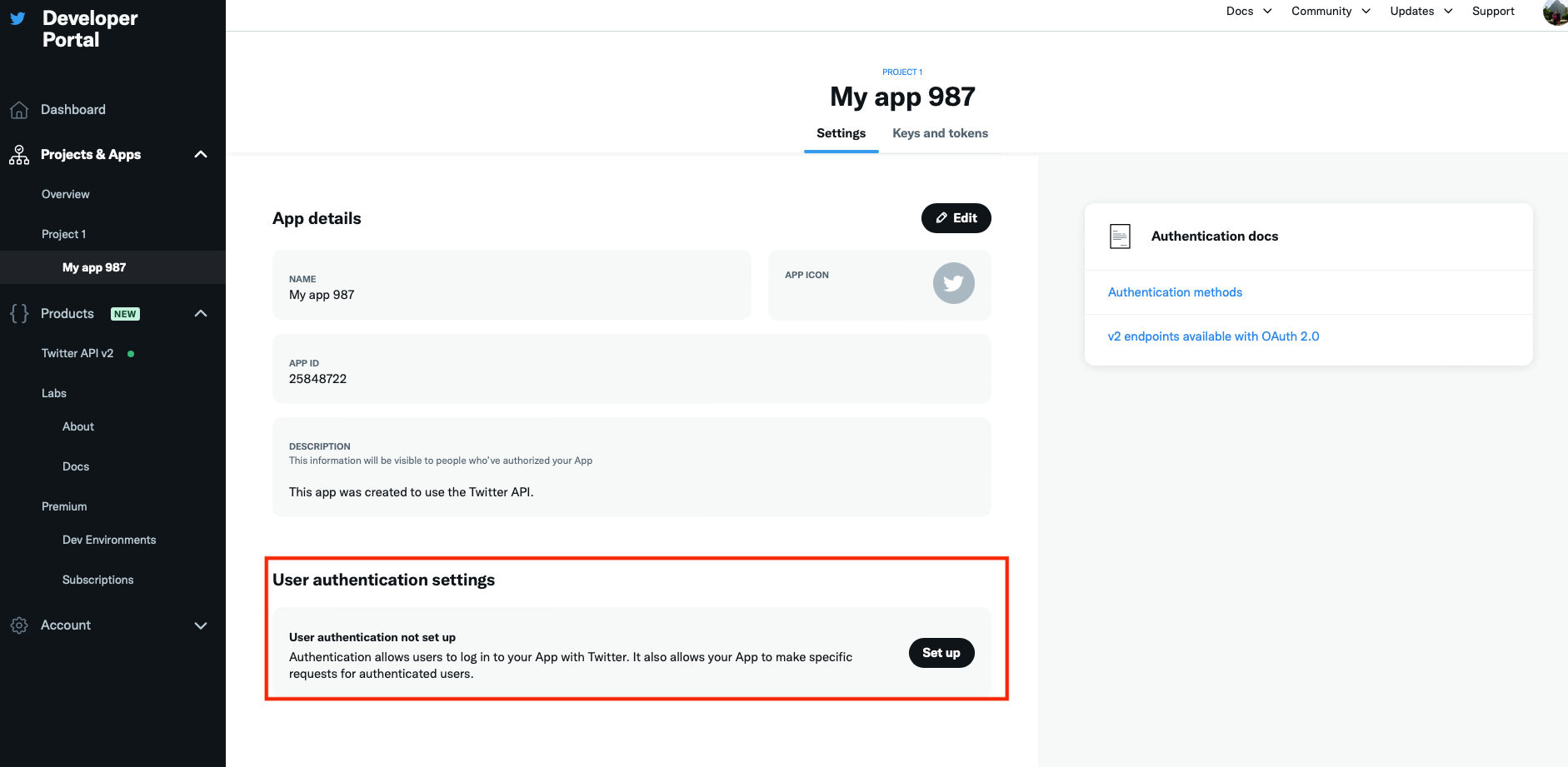Click the Products curly braces icon
This screenshot has width=1568, height=767.
tap(19, 314)
